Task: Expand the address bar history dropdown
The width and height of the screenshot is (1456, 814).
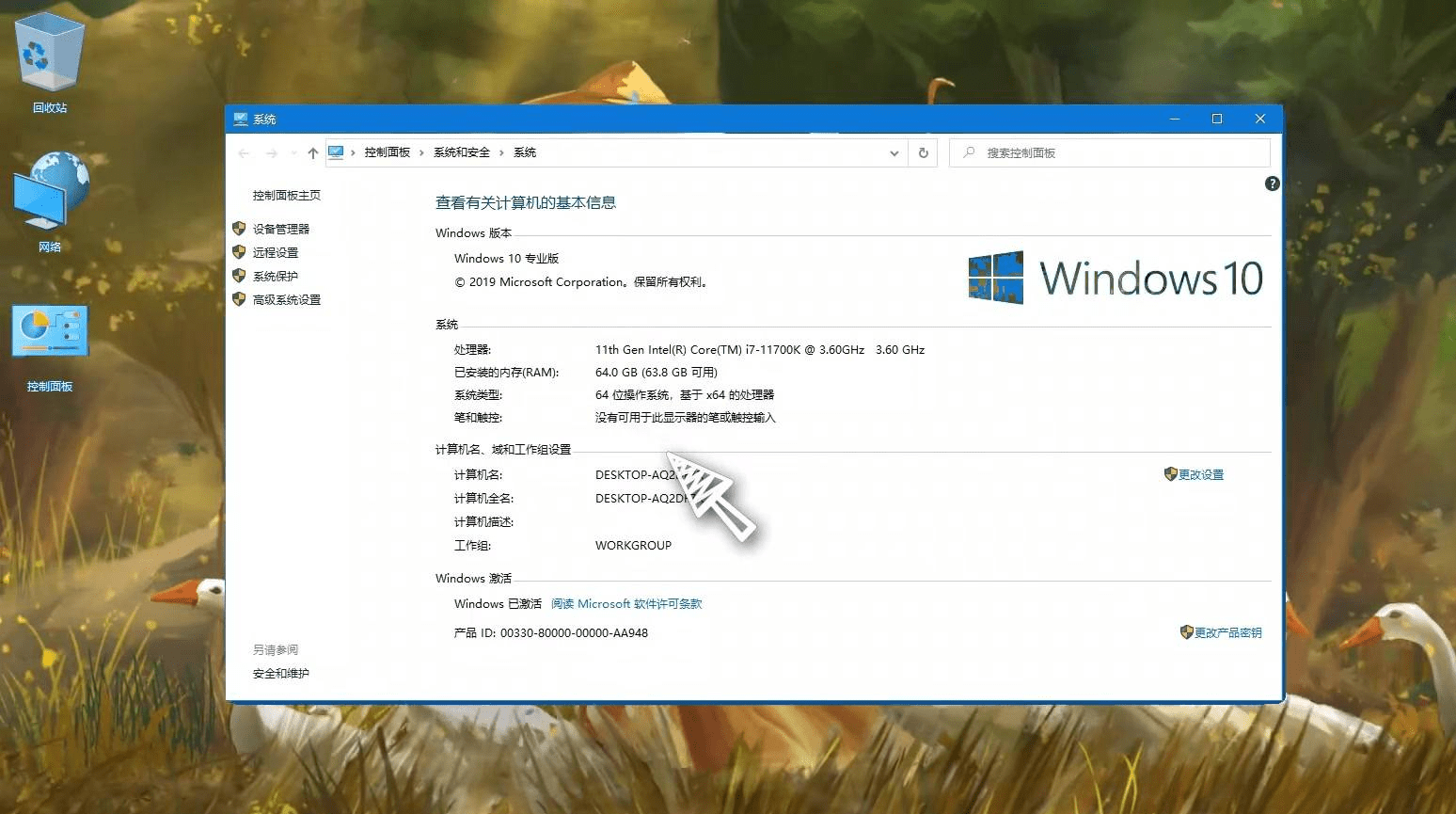Action: pyautogui.click(x=894, y=152)
